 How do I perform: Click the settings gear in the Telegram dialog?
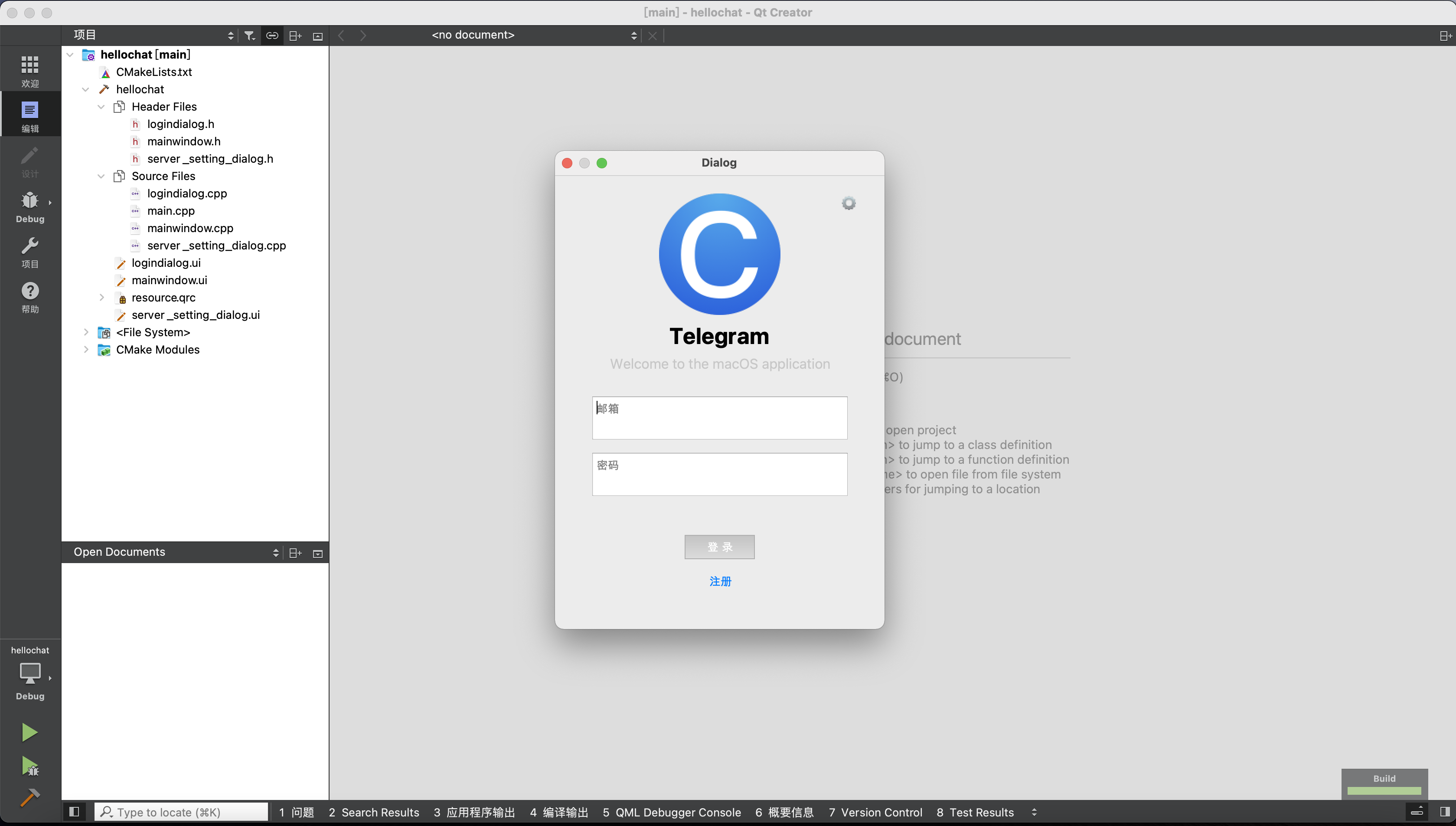point(848,203)
